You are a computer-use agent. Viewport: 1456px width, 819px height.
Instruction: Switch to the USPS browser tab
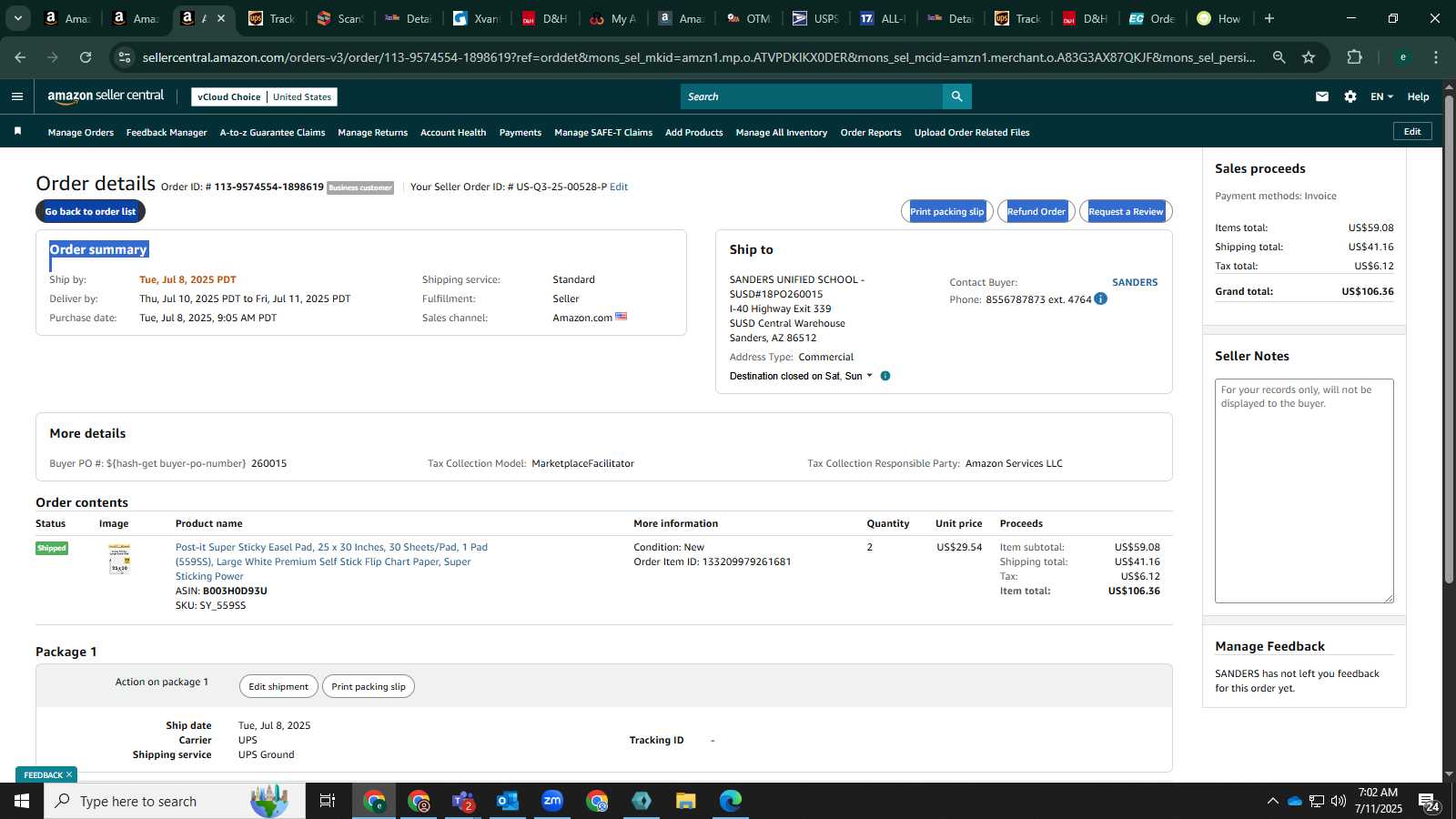click(816, 18)
